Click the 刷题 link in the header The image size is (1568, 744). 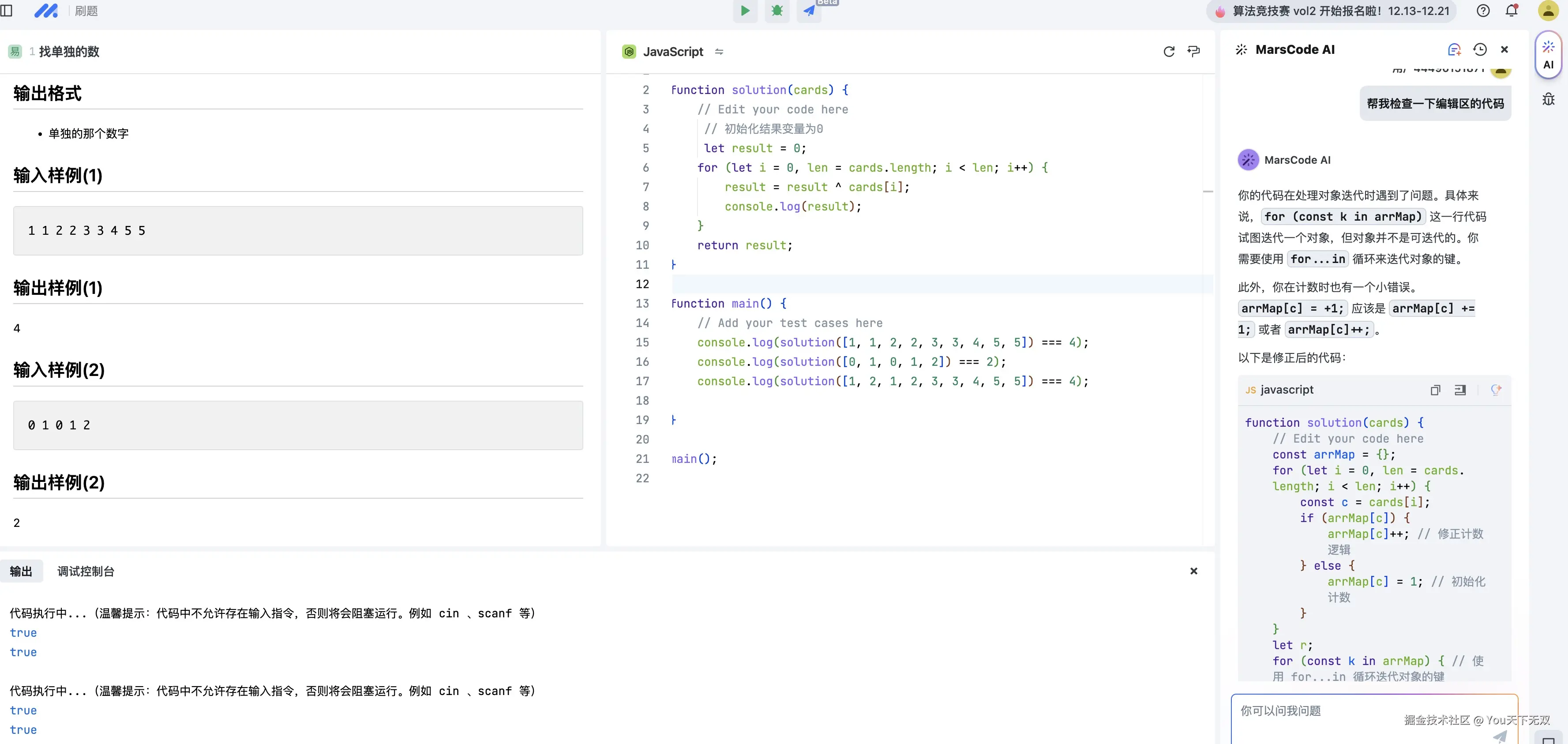[x=86, y=11]
